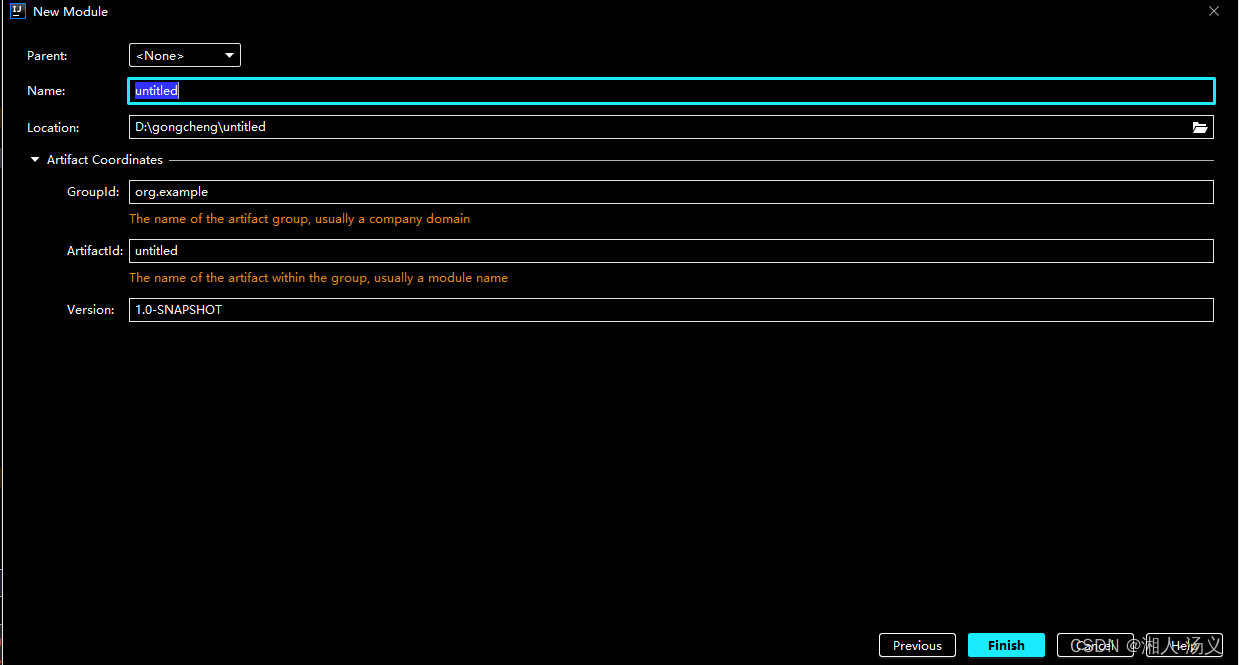Image resolution: width=1239 pixels, height=665 pixels.
Task: Click the Location label
Action: pos(53,128)
